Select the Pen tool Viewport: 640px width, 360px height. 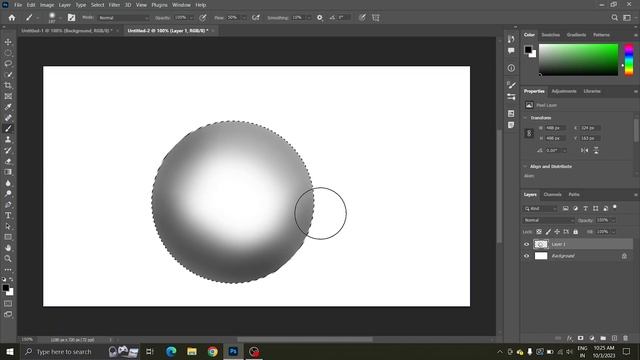pos(8,204)
